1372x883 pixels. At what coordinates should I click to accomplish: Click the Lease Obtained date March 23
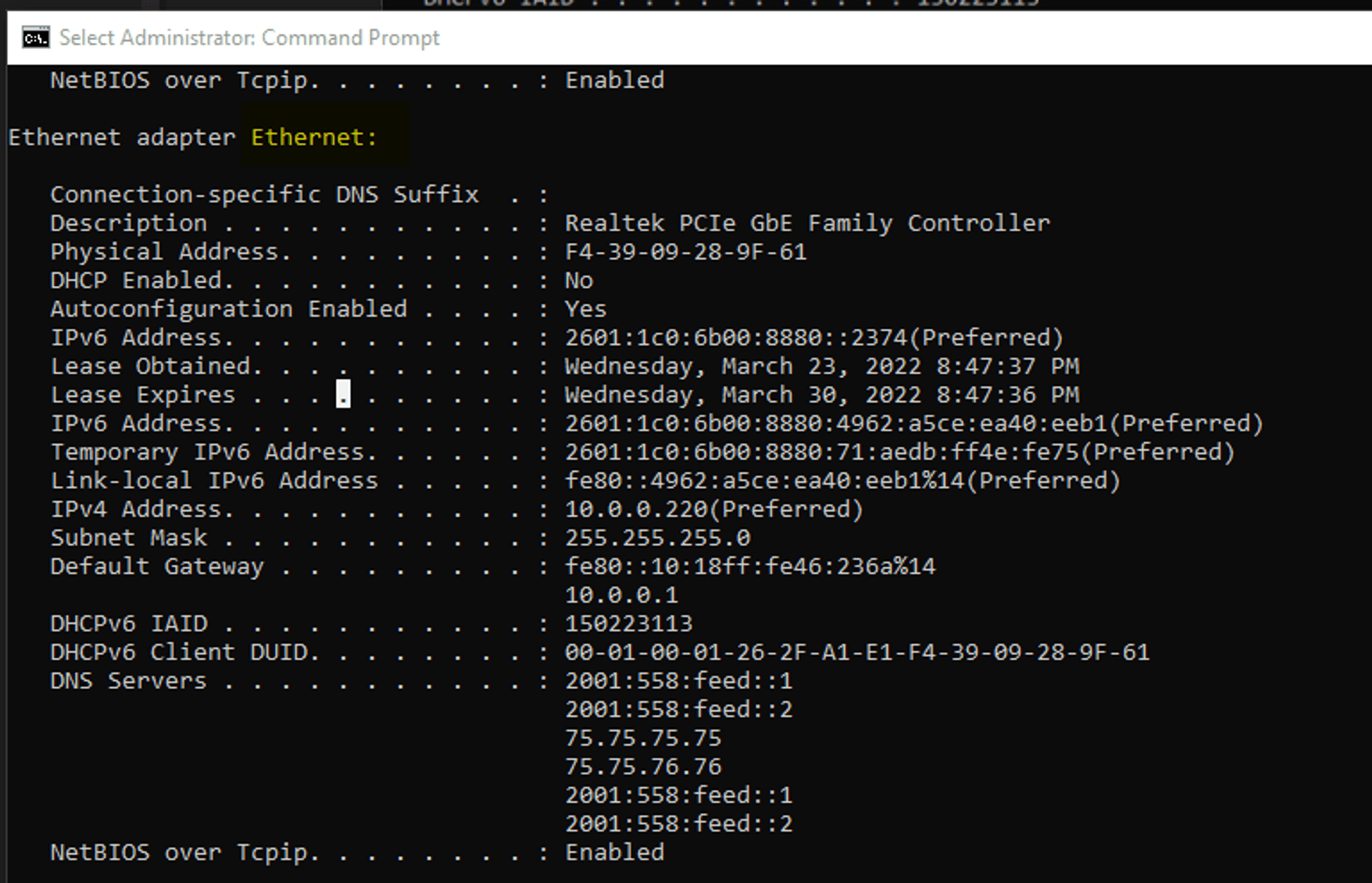(821, 366)
